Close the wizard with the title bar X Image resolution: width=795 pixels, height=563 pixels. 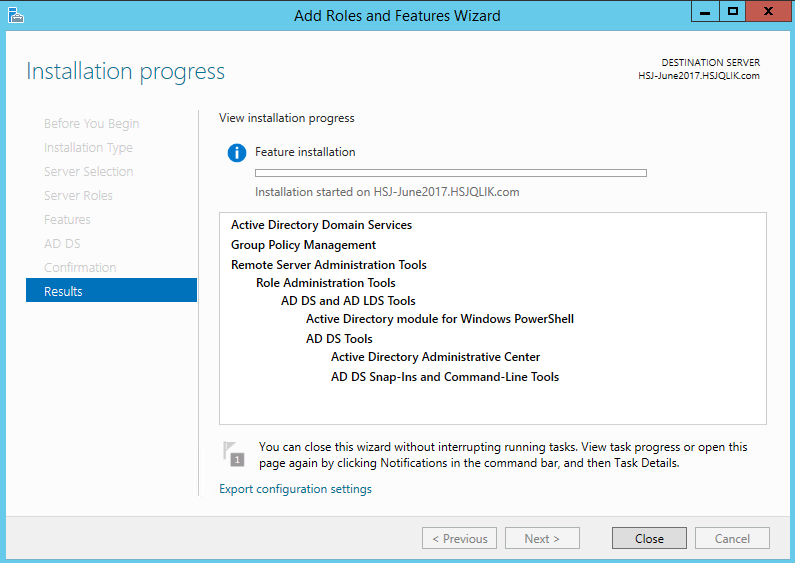[768, 12]
